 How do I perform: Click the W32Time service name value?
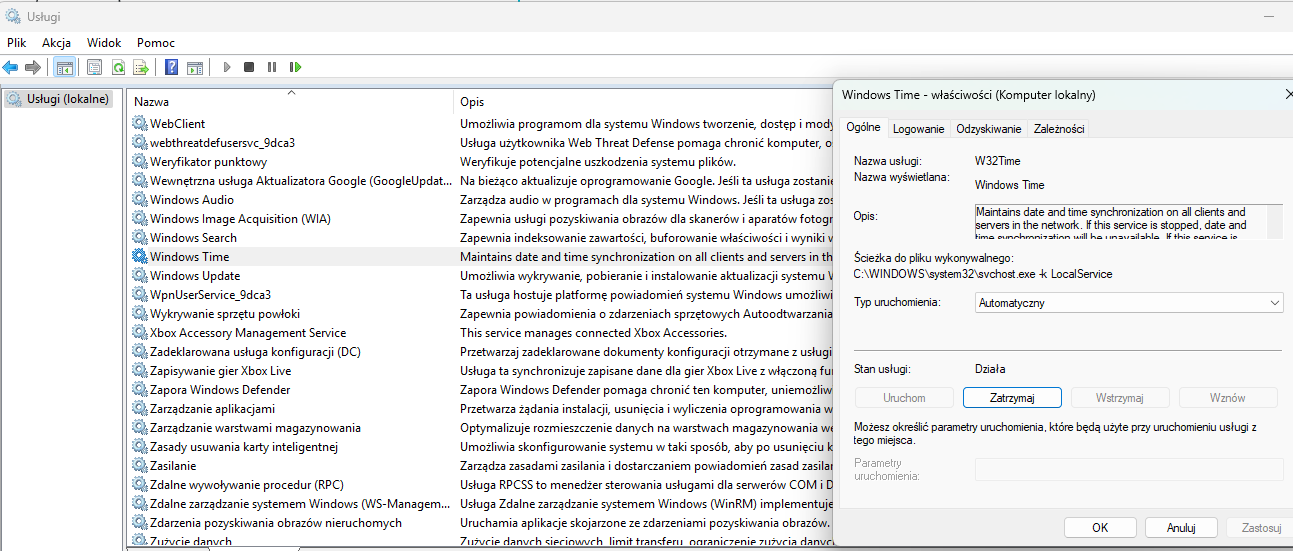coord(997,160)
